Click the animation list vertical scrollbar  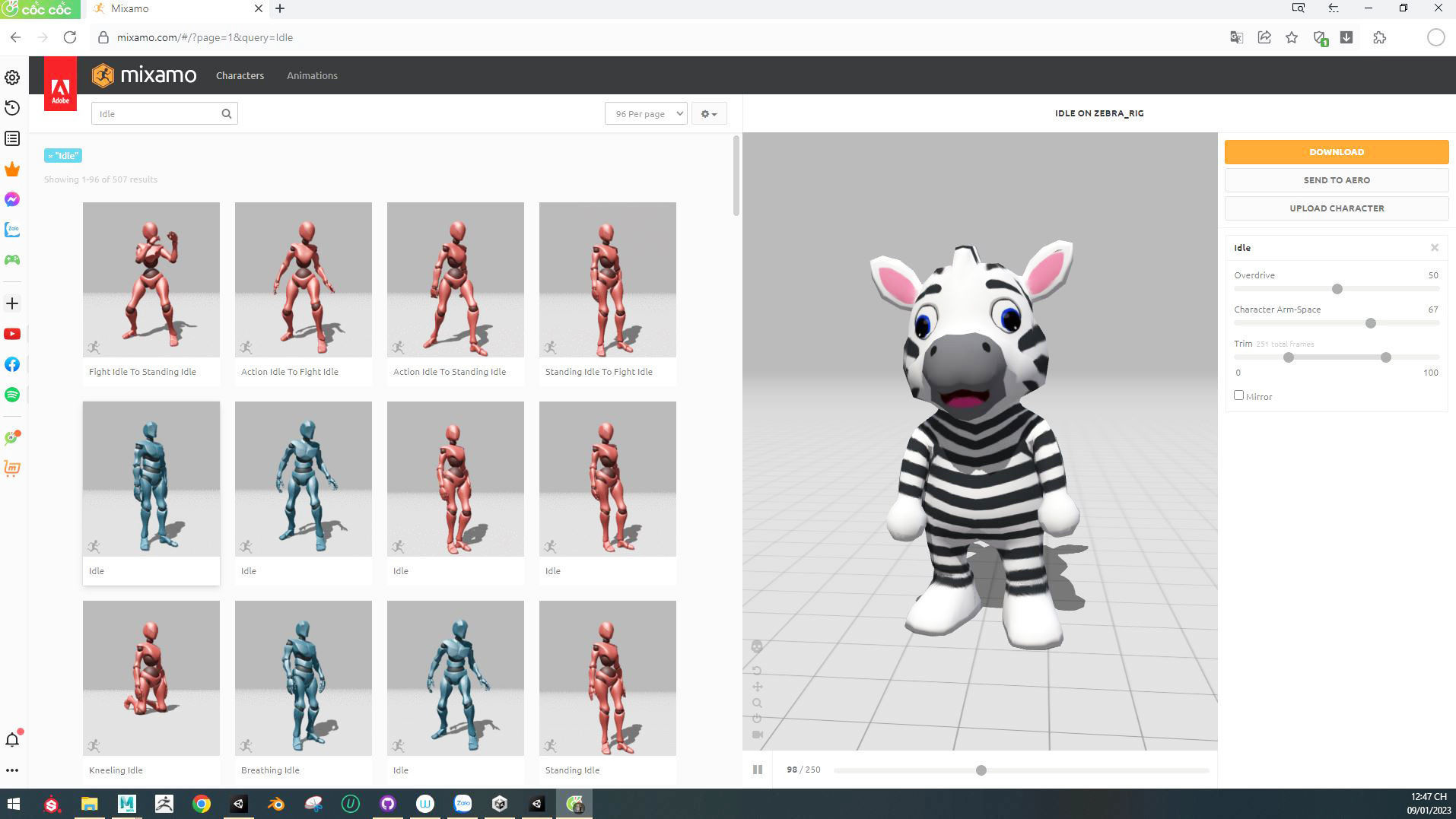coord(736,176)
